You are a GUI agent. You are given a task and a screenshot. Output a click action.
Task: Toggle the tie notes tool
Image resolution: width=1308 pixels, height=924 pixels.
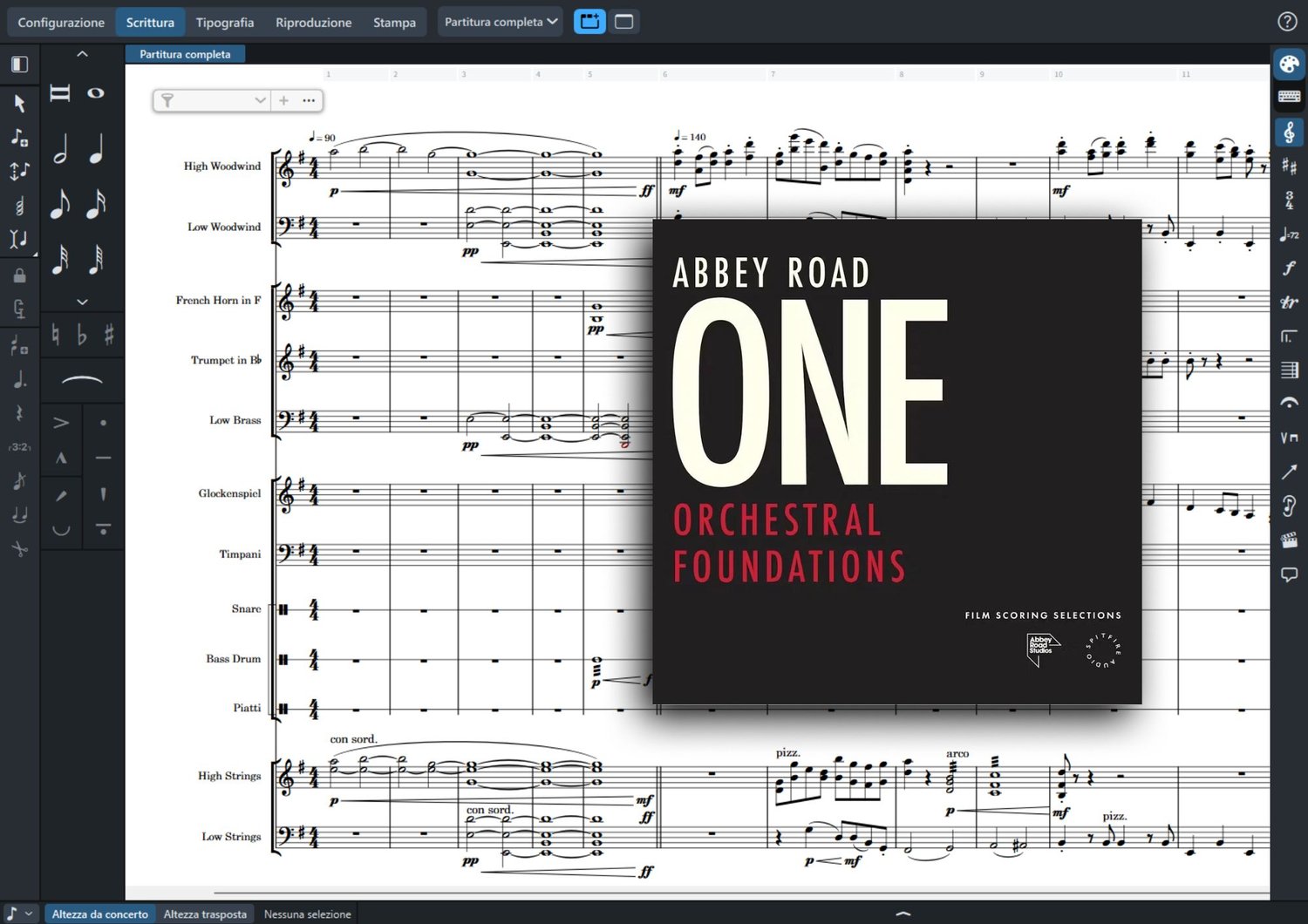19,514
